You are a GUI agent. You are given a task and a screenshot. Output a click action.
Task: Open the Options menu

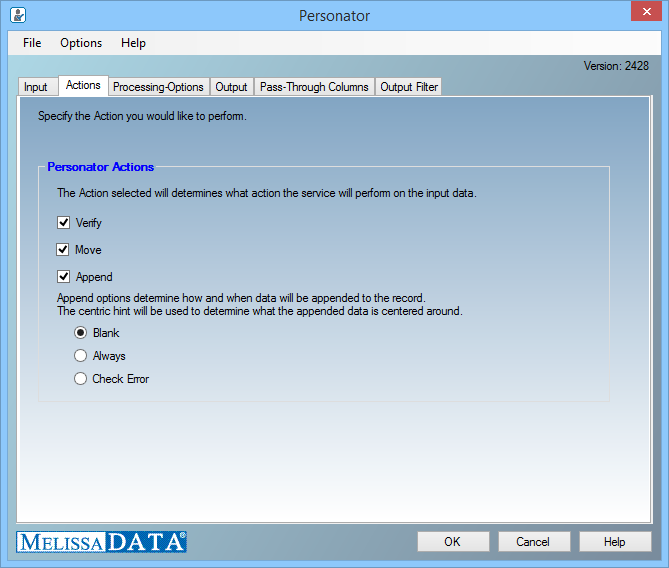pos(81,43)
